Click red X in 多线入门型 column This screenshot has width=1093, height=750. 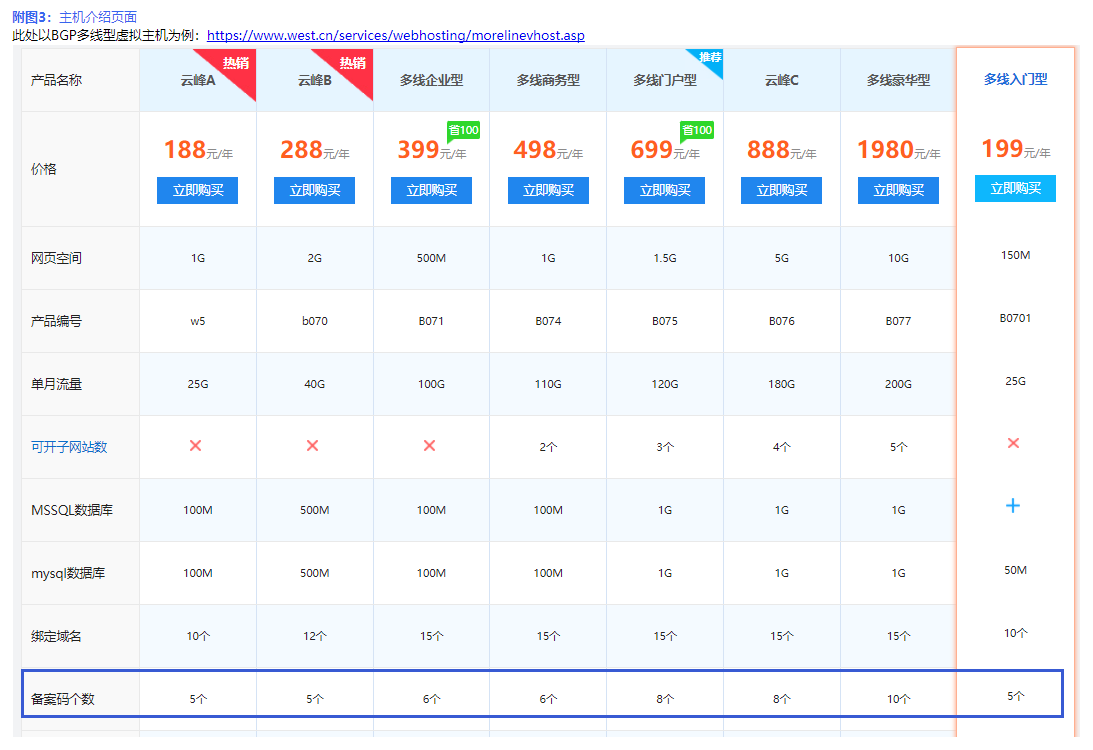tap(1013, 443)
